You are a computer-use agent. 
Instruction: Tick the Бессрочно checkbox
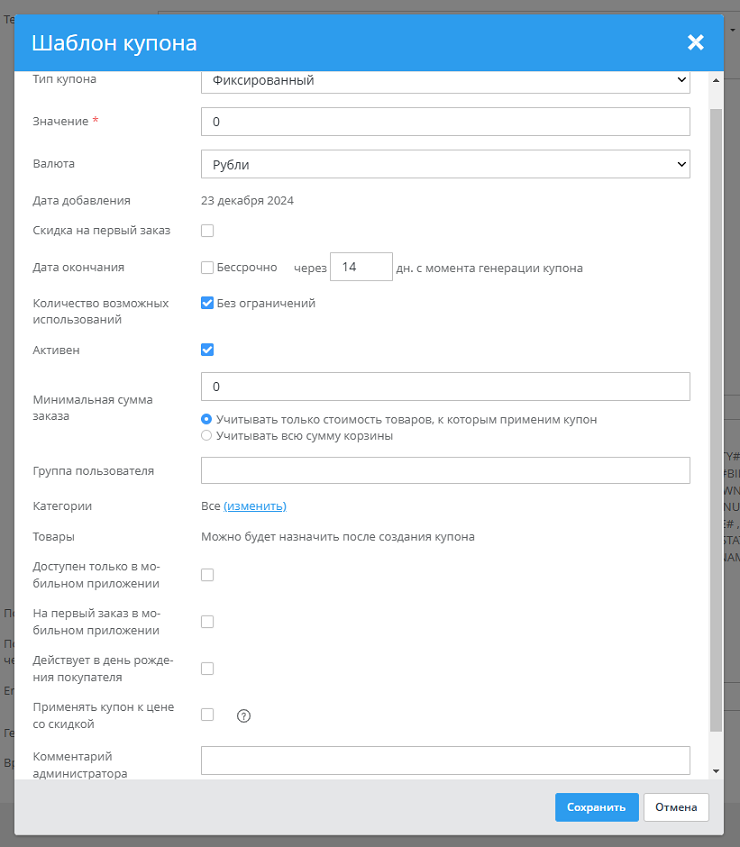point(208,268)
